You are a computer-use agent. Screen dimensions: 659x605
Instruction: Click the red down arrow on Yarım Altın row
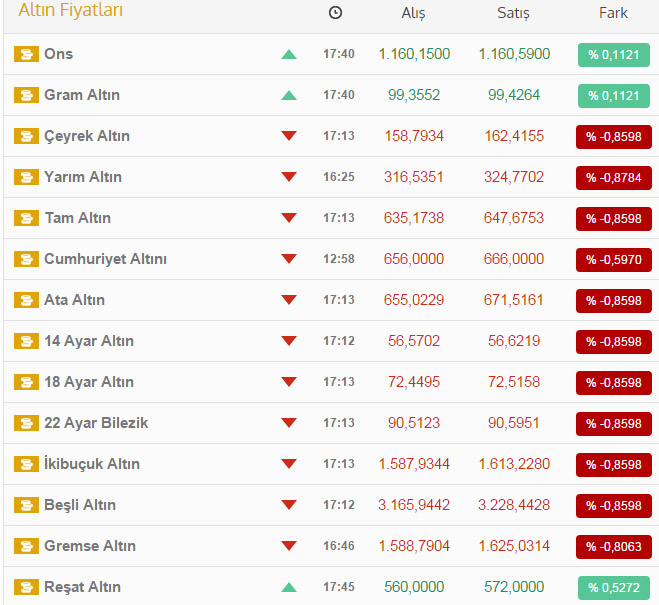click(x=289, y=177)
